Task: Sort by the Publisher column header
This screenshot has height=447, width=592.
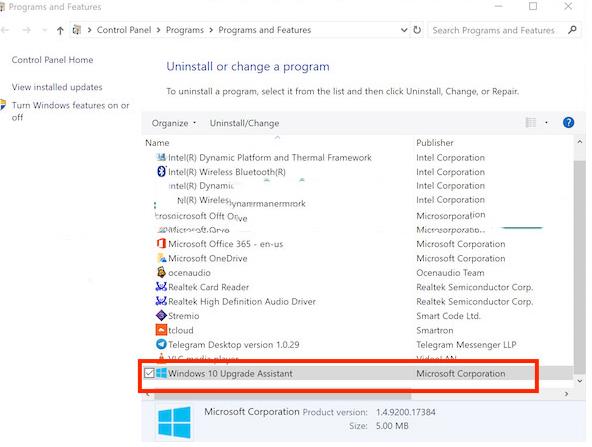Action: (435, 143)
